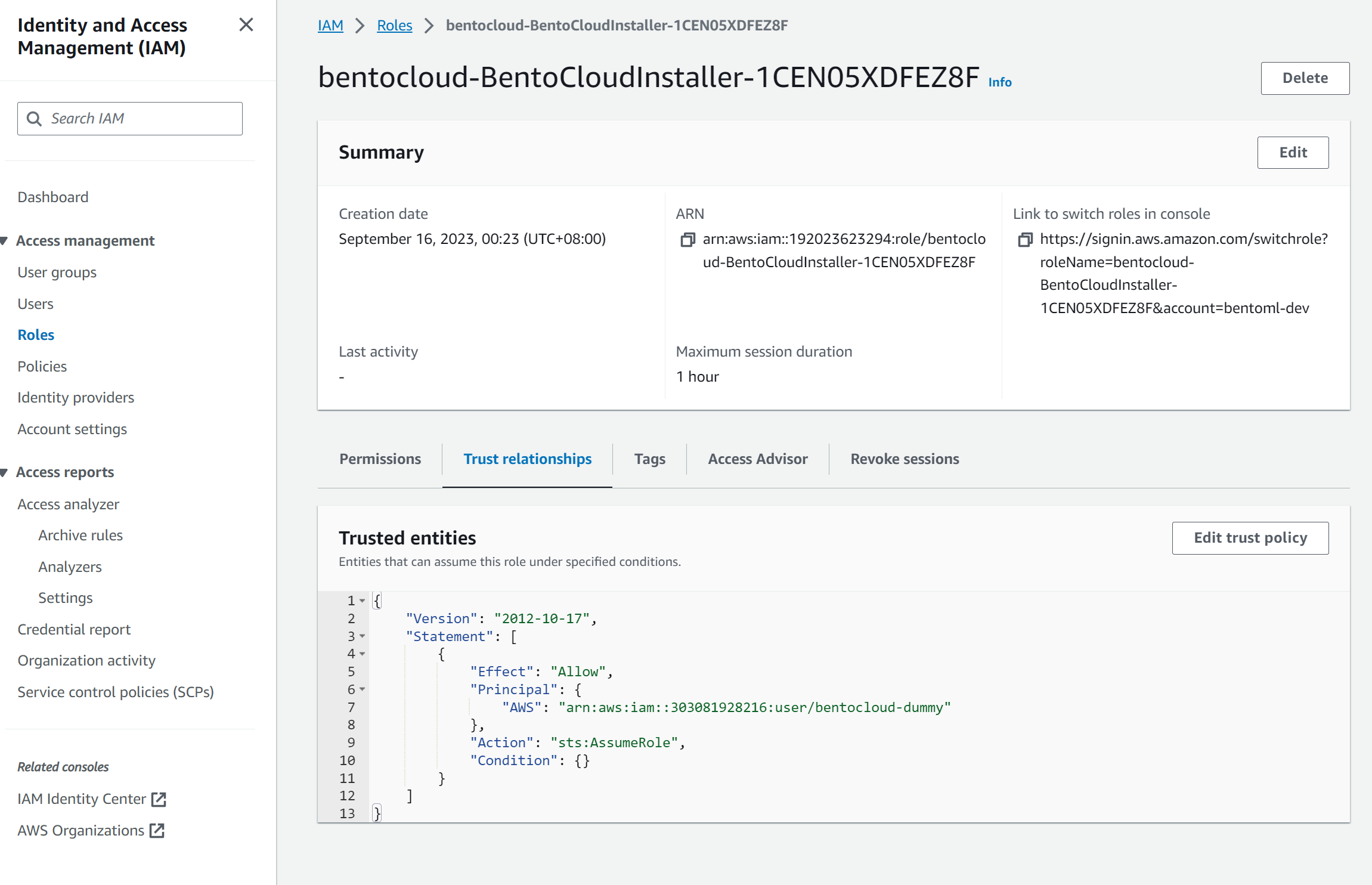1372x885 pixels.
Task: Click the "sts:AssumeRole" action value
Action: tap(614, 743)
